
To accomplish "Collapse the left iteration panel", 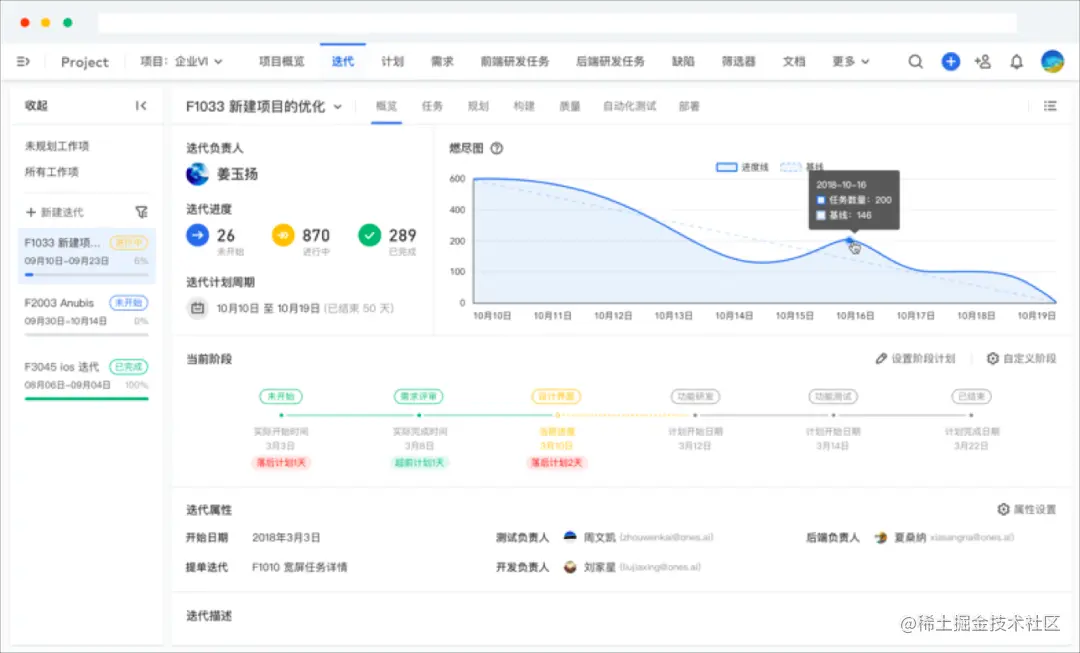I will point(141,105).
